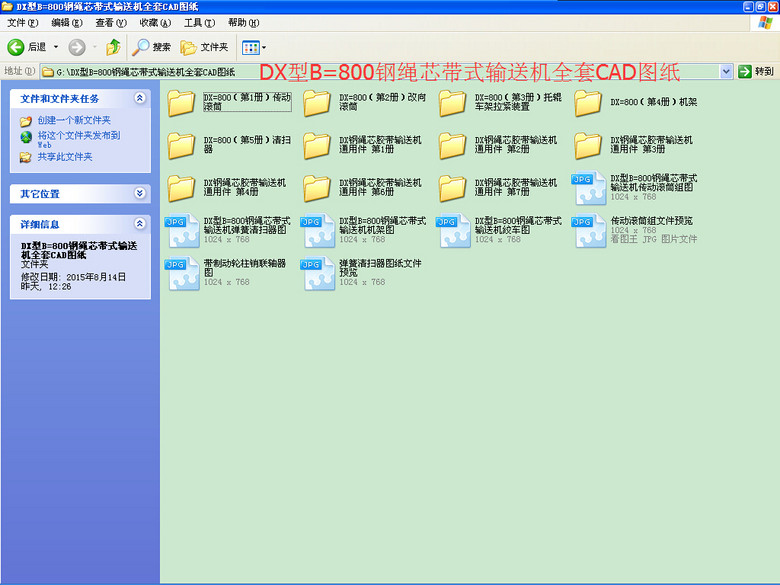Viewport: 780px width, 585px height.
Task: Open the address bar dropdown arrow
Action: 726,72
